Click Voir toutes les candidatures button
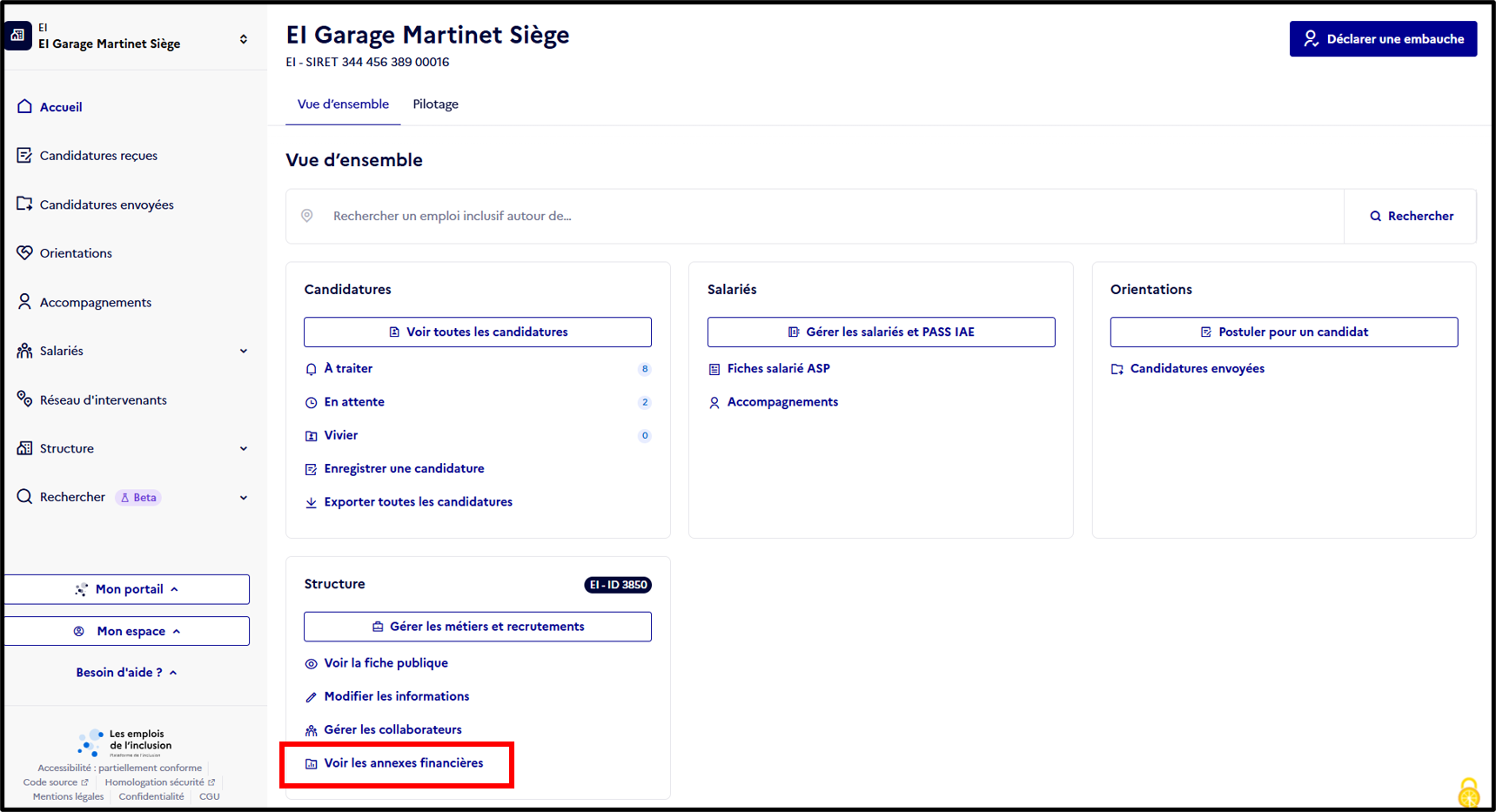 click(478, 332)
